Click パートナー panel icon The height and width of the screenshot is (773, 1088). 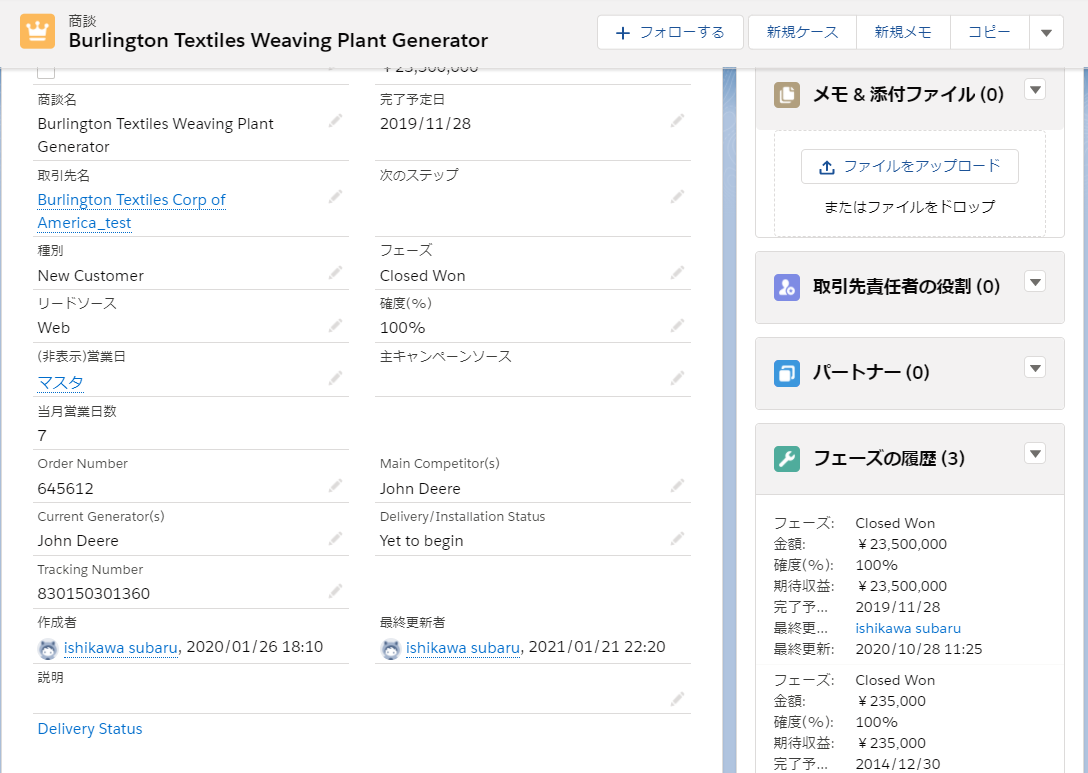(x=787, y=373)
